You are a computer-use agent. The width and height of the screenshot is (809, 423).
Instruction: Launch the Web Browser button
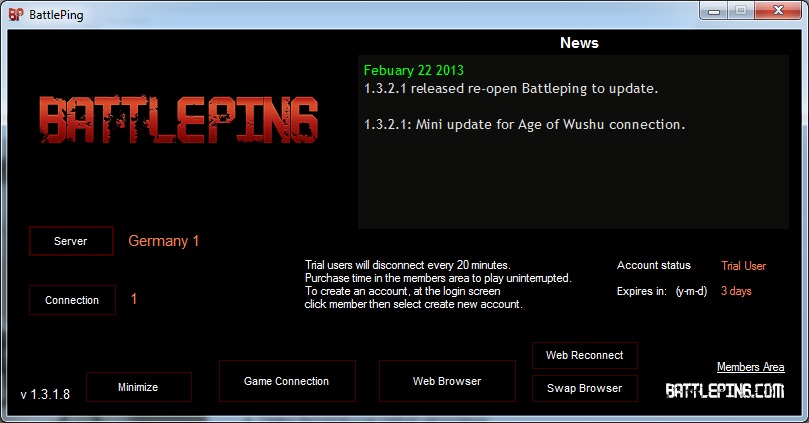click(x=447, y=381)
